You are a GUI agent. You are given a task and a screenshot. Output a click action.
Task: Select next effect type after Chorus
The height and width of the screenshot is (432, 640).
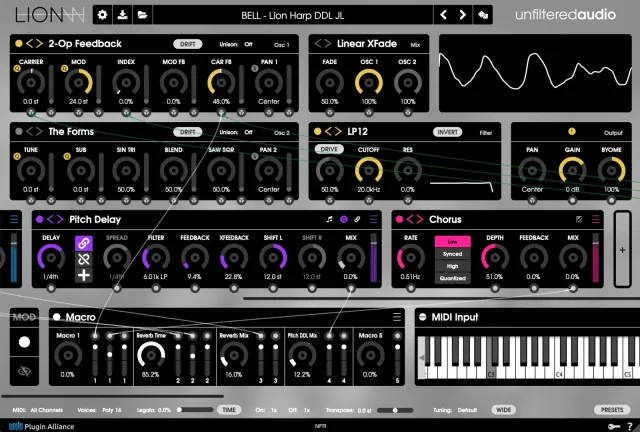pyautogui.click(x=420, y=220)
